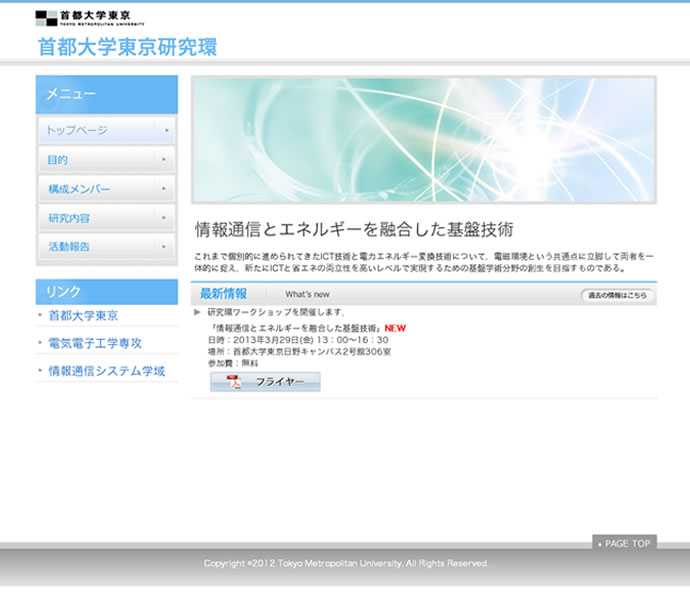The height and width of the screenshot is (600, 690).
Task: Open the 目的 menu item
Action: coord(107,159)
